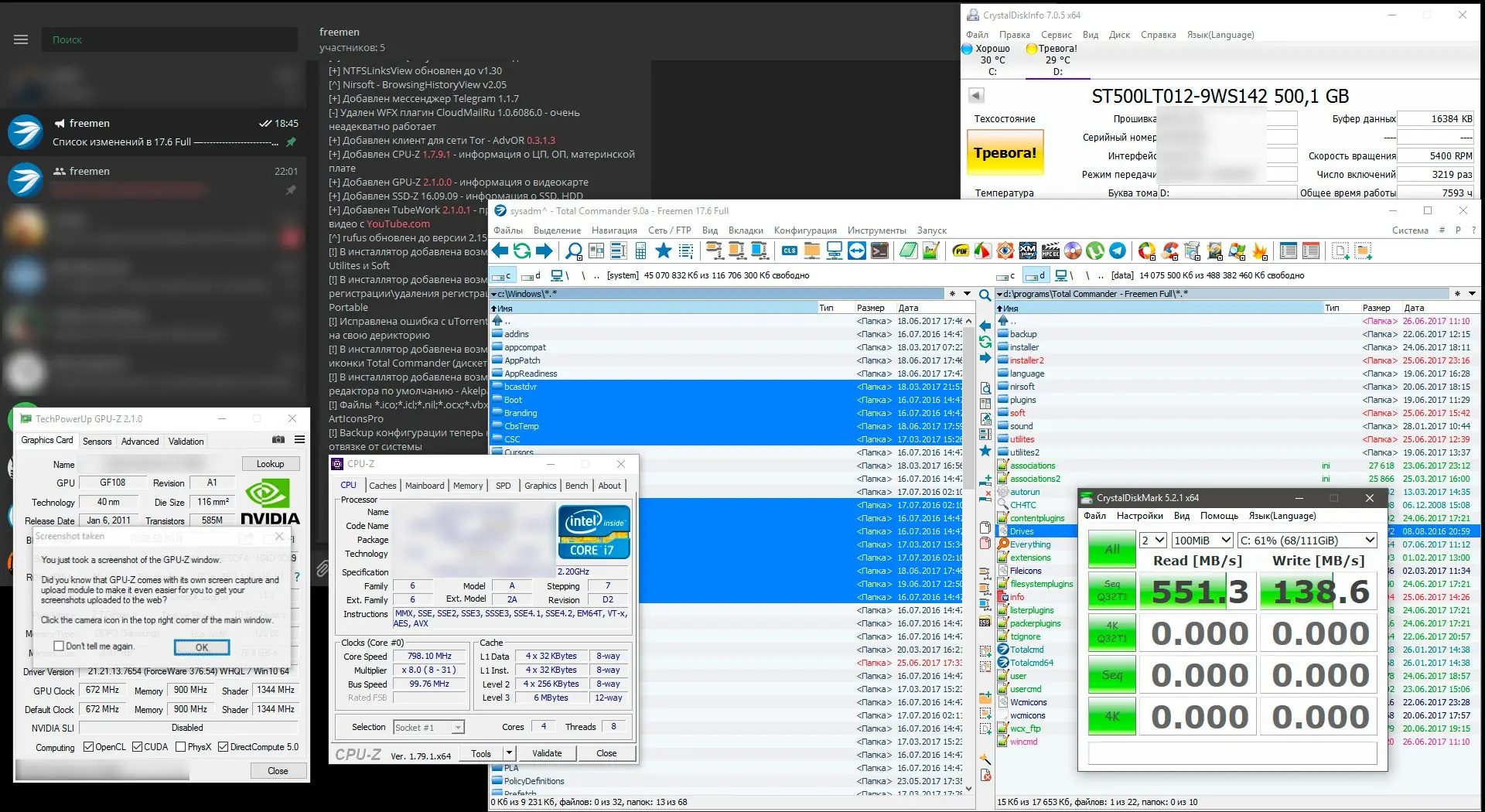Open file search with the magnifier toolbar icon
Image resolution: width=1485 pixels, height=812 pixels.
coord(574,251)
